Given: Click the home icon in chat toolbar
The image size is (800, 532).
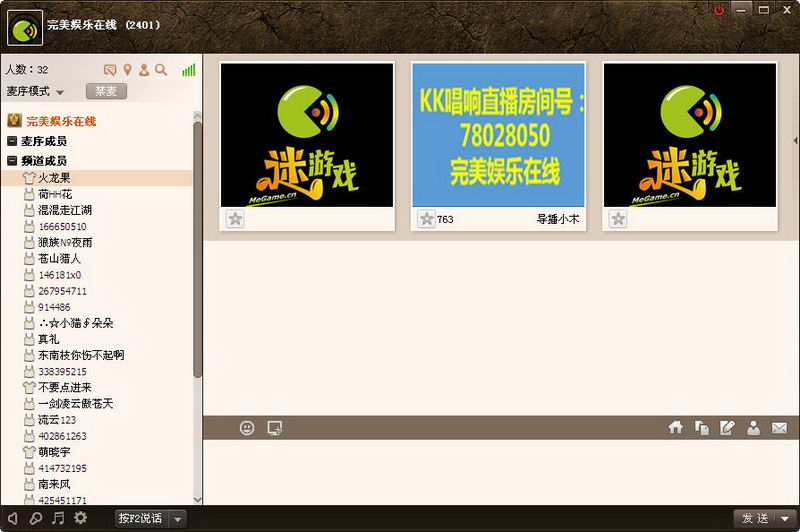Looking at the screenshot, I should [x=676, y=427].
